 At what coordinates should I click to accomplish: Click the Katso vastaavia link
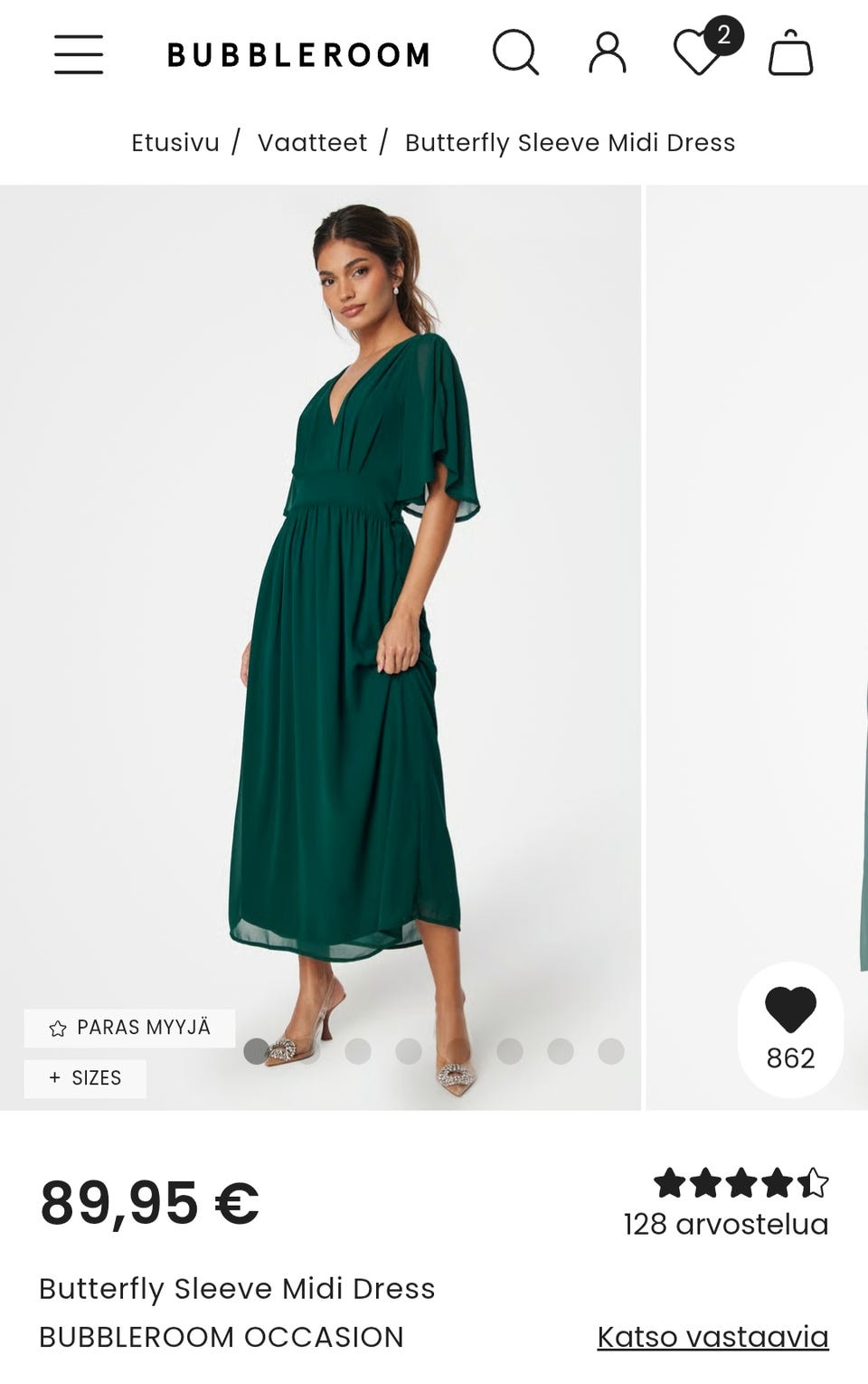coord(712,1336)
